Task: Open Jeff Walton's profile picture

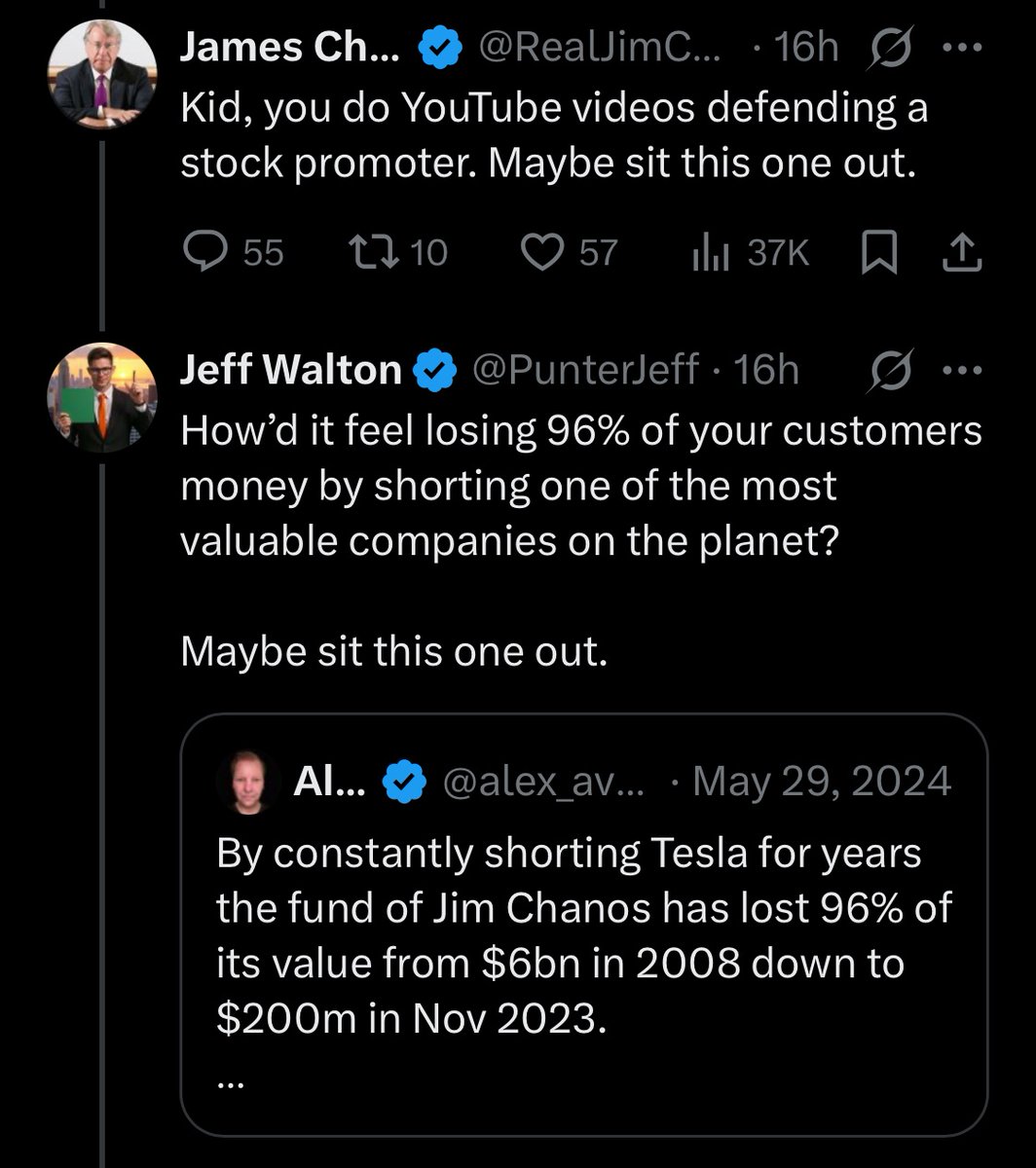Action: point(103,396)
